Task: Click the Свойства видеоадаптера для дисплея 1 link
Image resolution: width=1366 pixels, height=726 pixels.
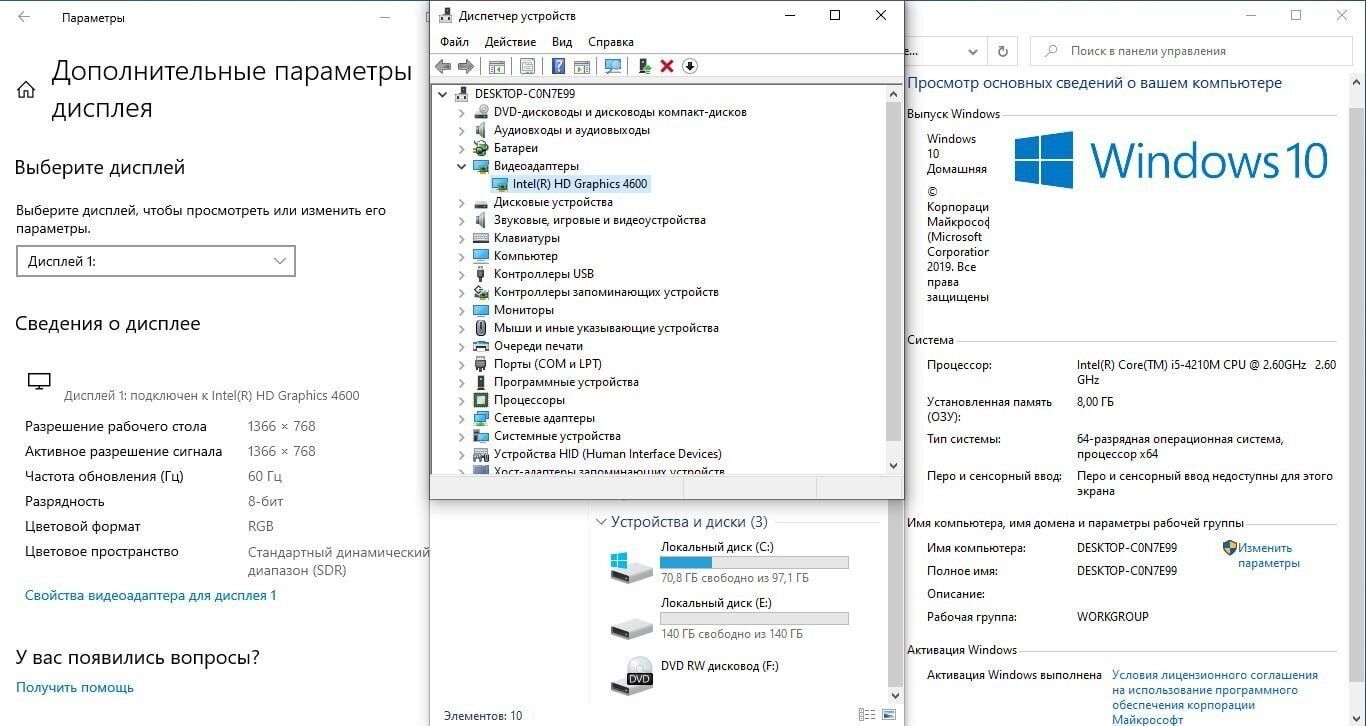Action: (x=150, y=595)
